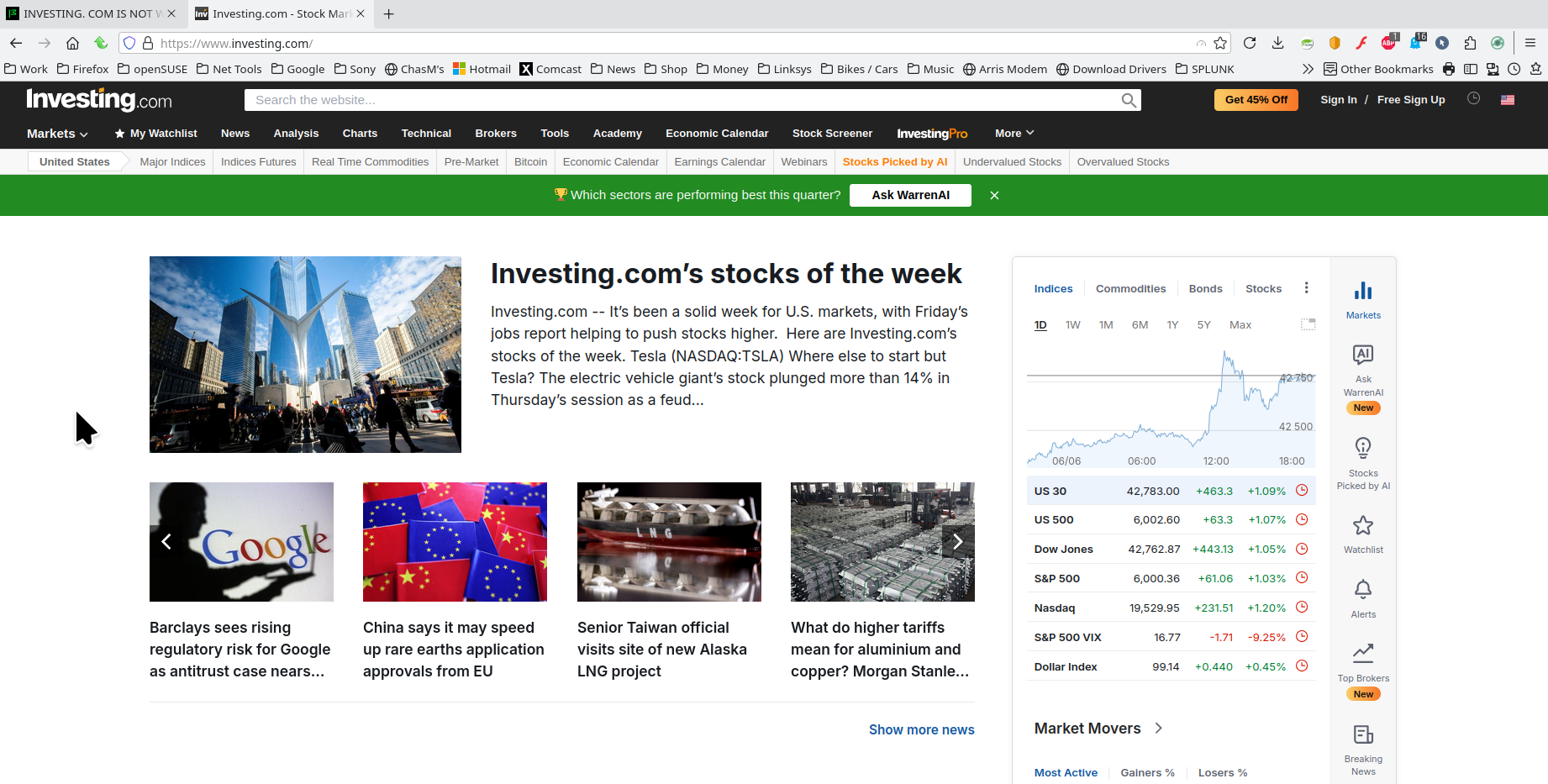The image size is (1548, 784).
Task: Switch to the Commodities tab
Action: [x=1130, y=288]
